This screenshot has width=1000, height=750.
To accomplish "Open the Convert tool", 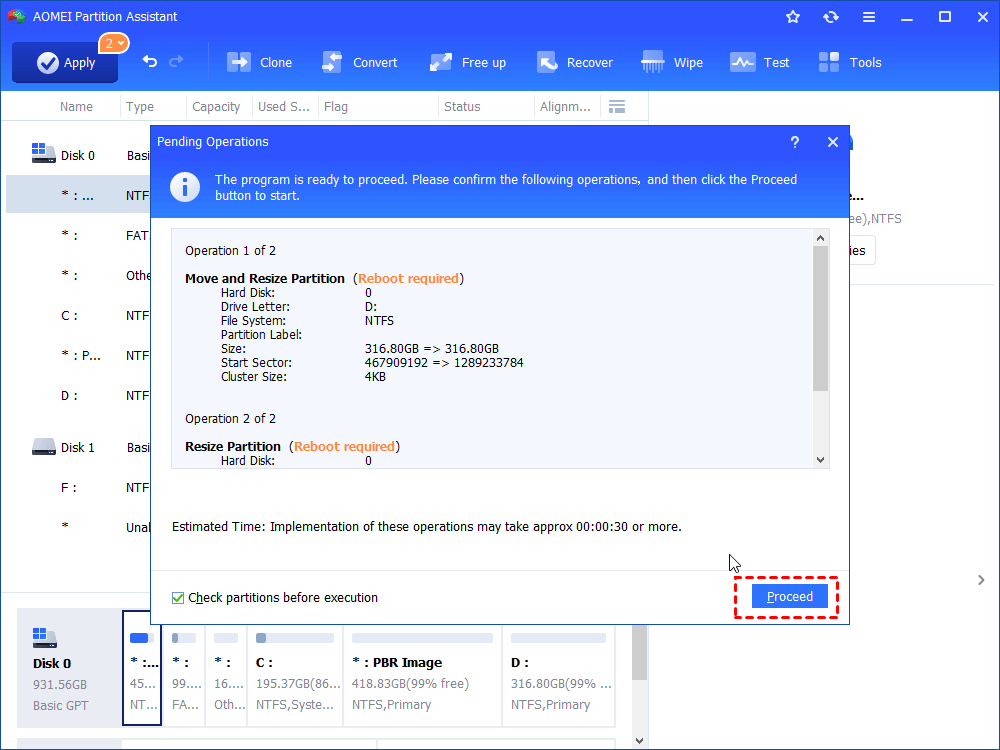I will click(x=360, y=62).
